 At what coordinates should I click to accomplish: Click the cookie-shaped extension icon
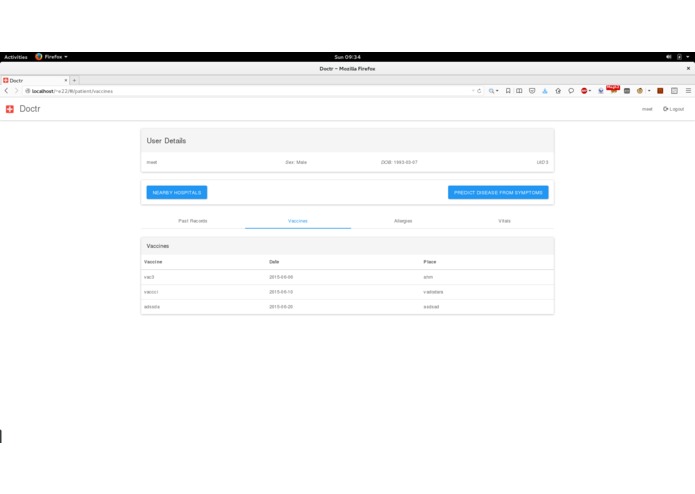640,91
